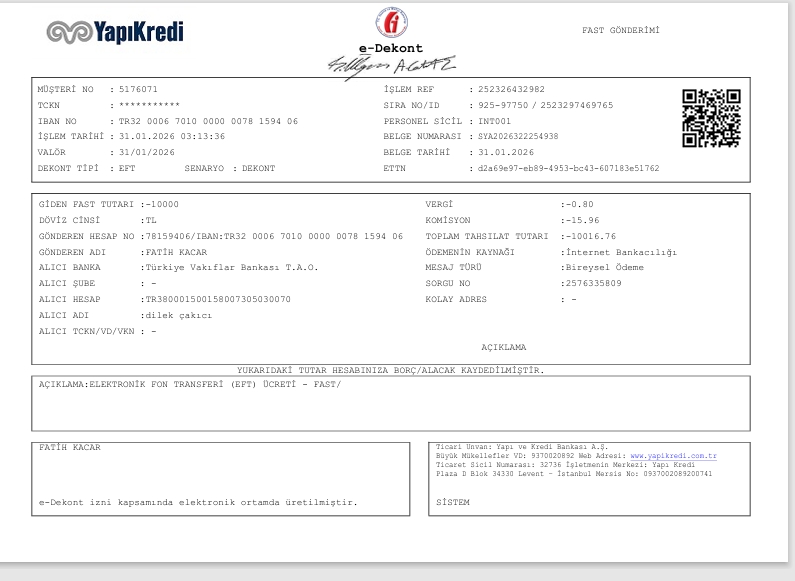Click the YUKARIDAKİ TUTAR HESABINIZA statement line

click(390, 370)
